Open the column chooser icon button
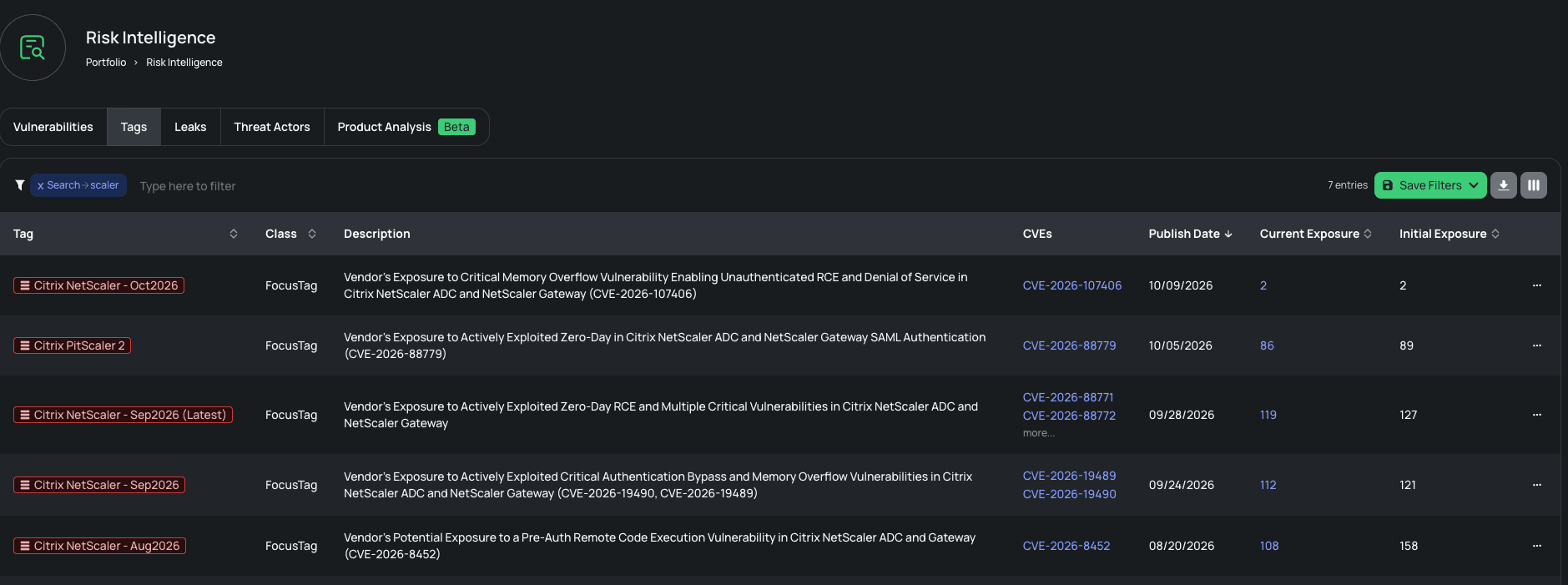 pos(1533,185)
